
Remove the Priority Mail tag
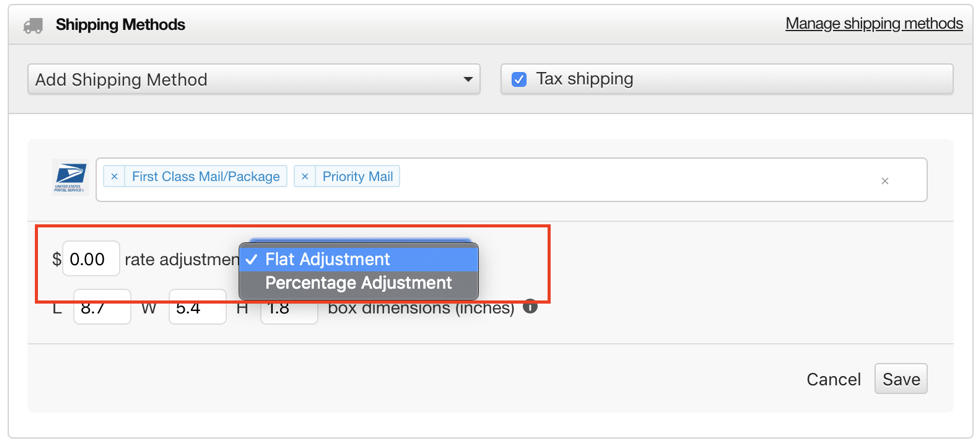pos(304,176)
